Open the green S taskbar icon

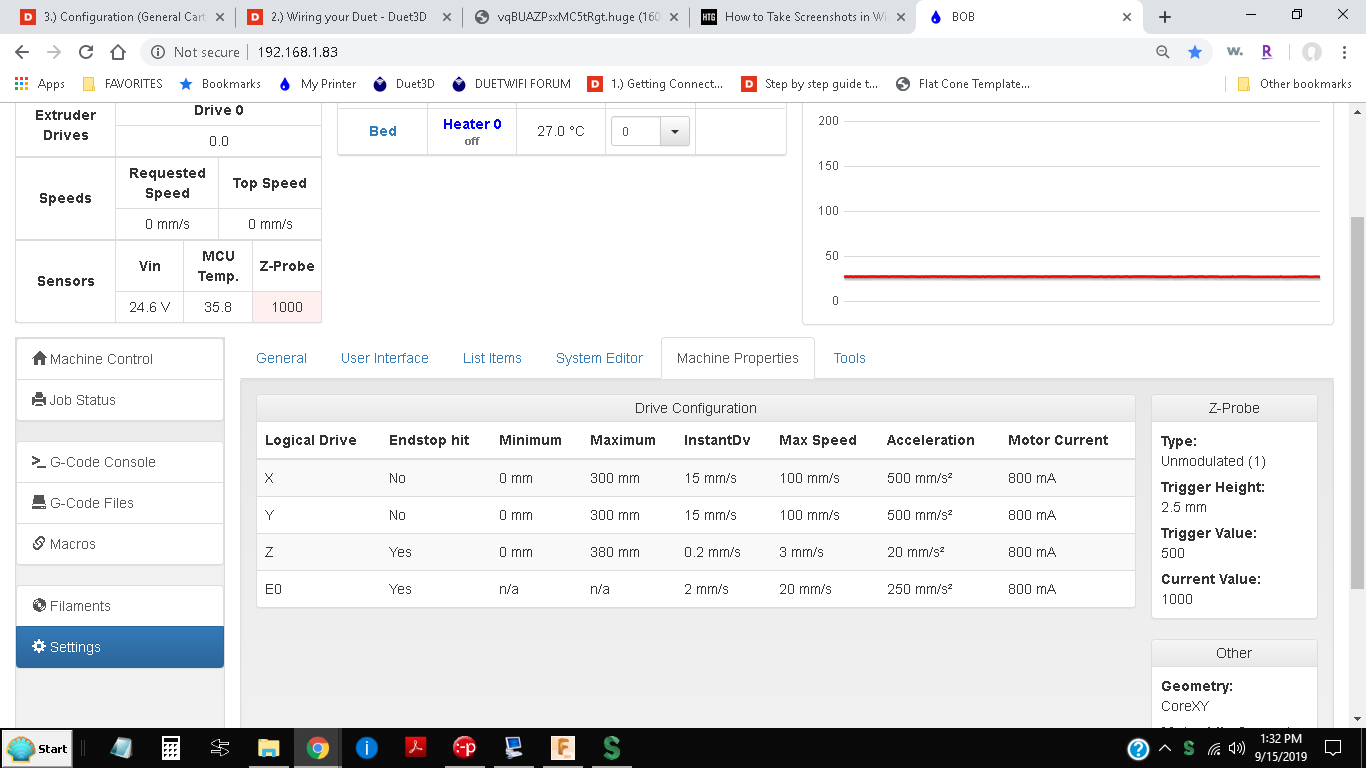pyautogui.click(x=612, y=748)
